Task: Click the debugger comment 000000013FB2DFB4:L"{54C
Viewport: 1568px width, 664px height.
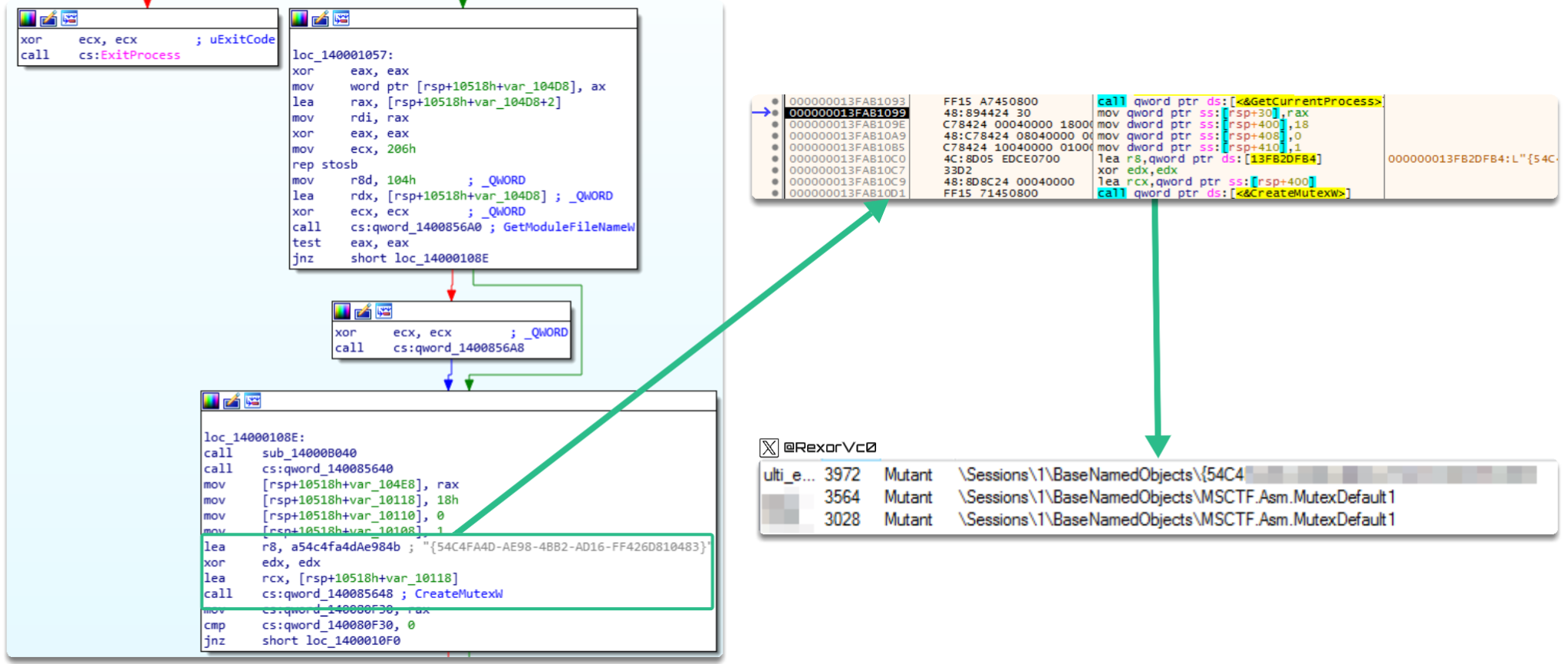Action: click(1471, 159)
